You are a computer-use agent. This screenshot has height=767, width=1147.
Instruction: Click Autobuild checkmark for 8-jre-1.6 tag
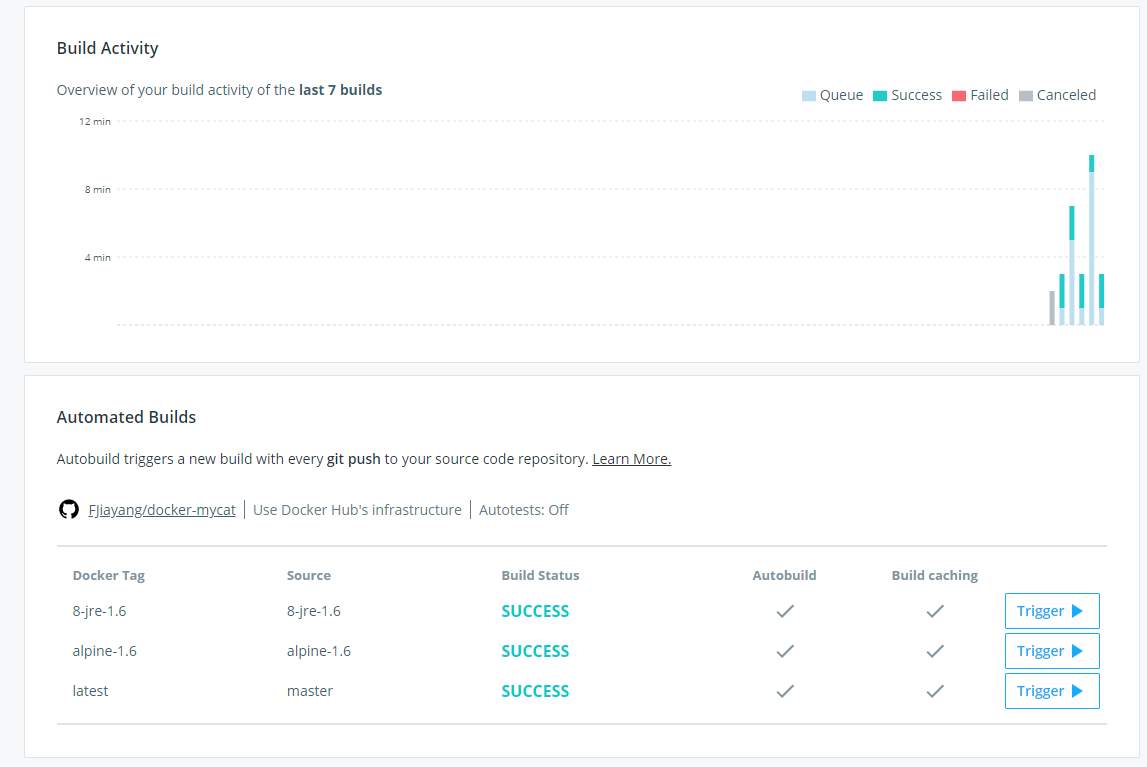785,611
